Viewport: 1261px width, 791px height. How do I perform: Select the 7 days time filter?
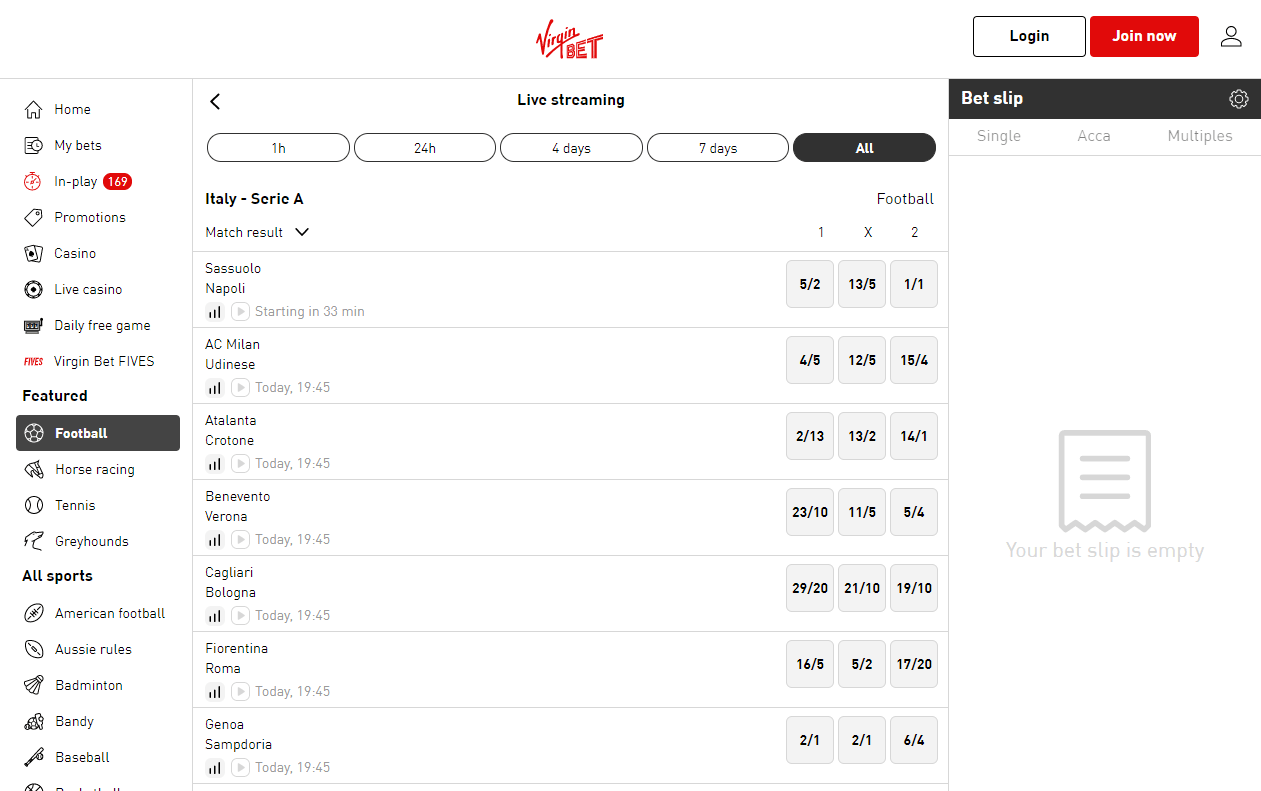718,148
